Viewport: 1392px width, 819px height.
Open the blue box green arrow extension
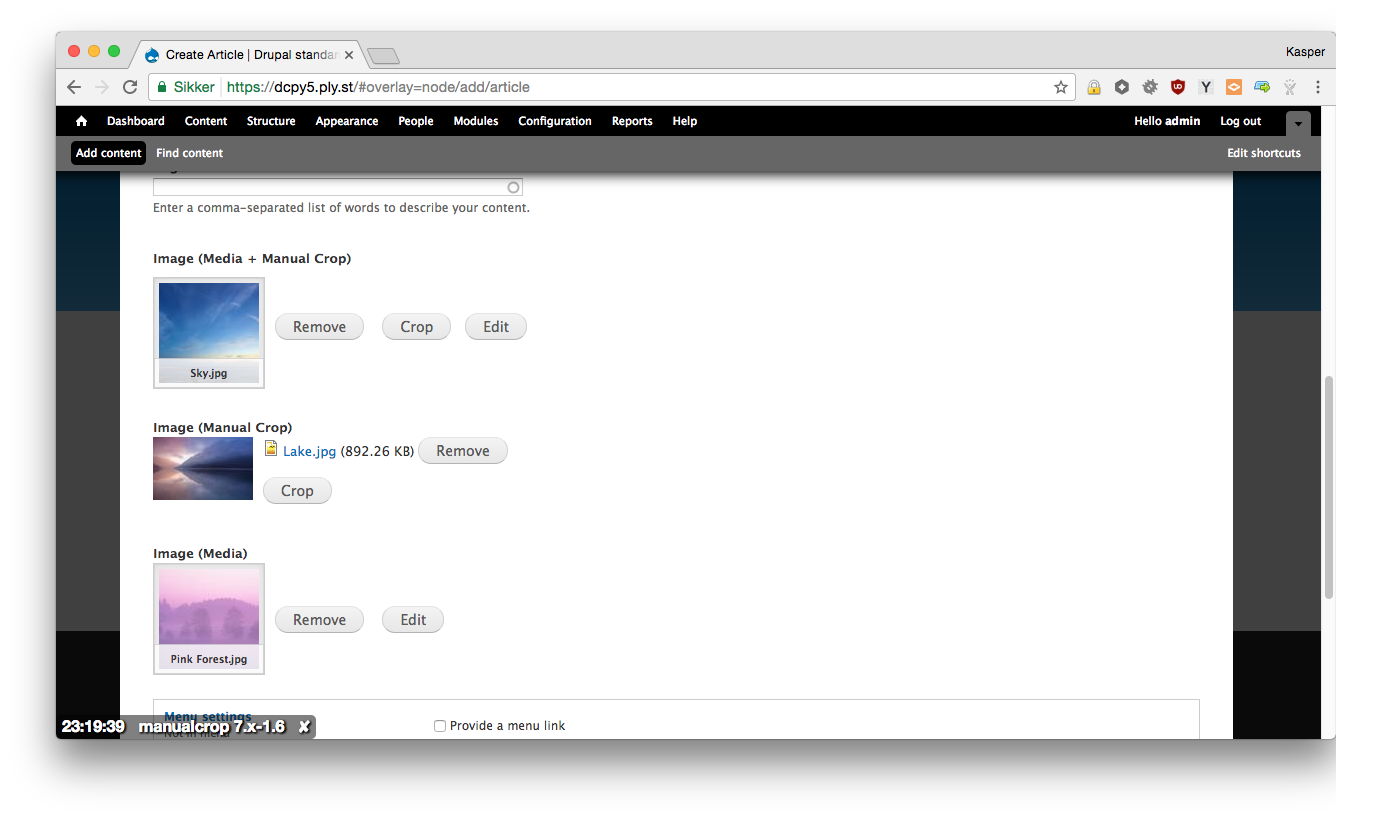(1262, 87)
